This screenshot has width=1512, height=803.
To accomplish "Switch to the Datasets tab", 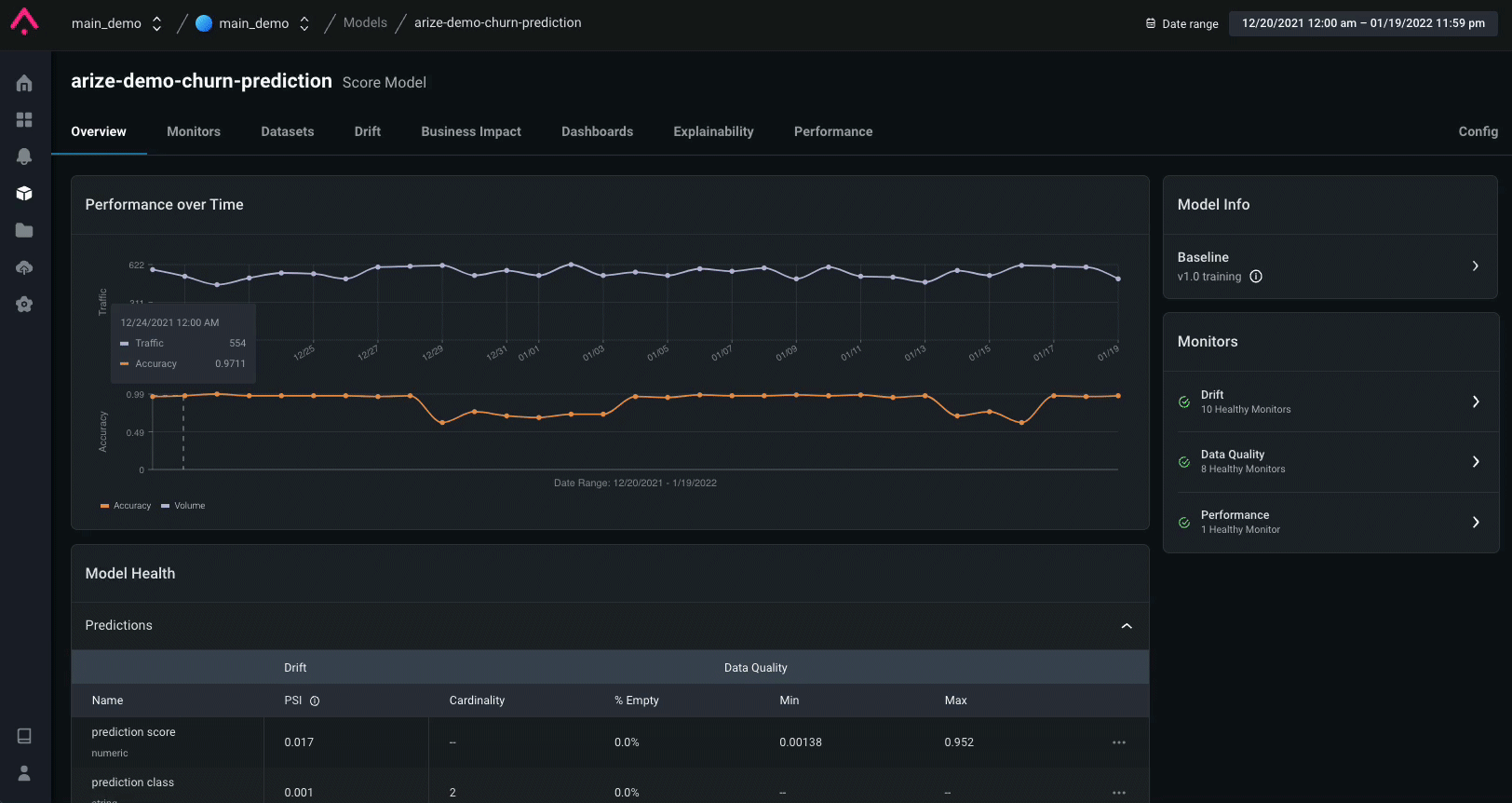I will click(288, 131).
